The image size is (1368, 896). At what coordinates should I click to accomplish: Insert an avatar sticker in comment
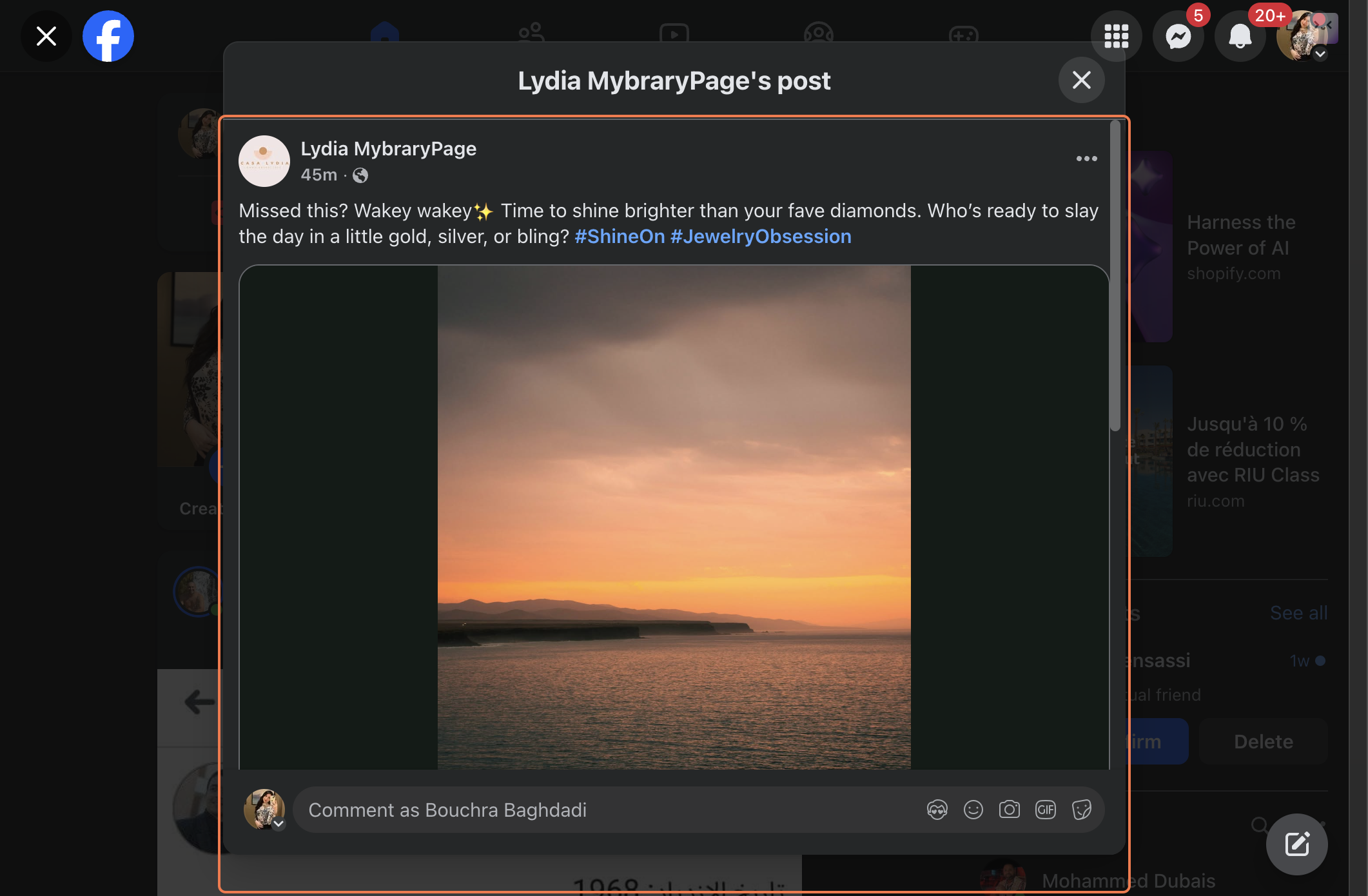coord(937,810)
